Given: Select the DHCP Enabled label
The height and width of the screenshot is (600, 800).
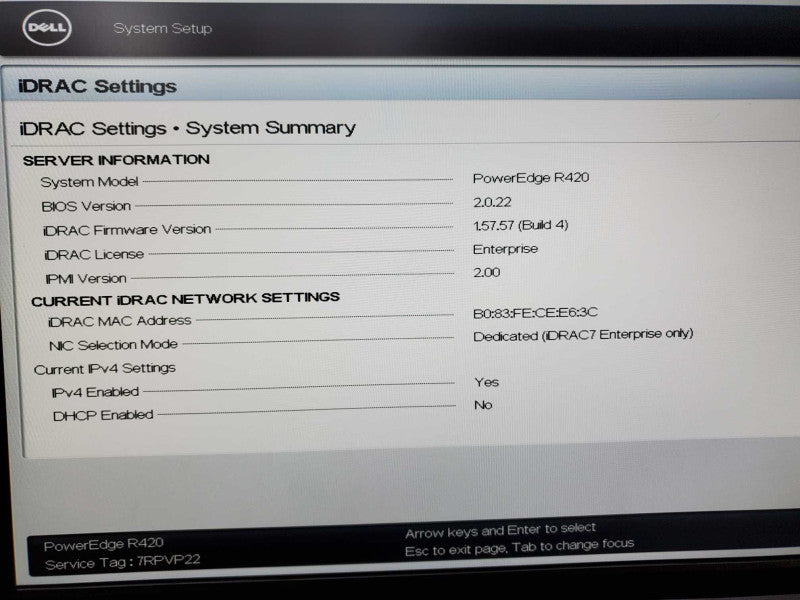Looking at the screenshot, I should 103,415.
